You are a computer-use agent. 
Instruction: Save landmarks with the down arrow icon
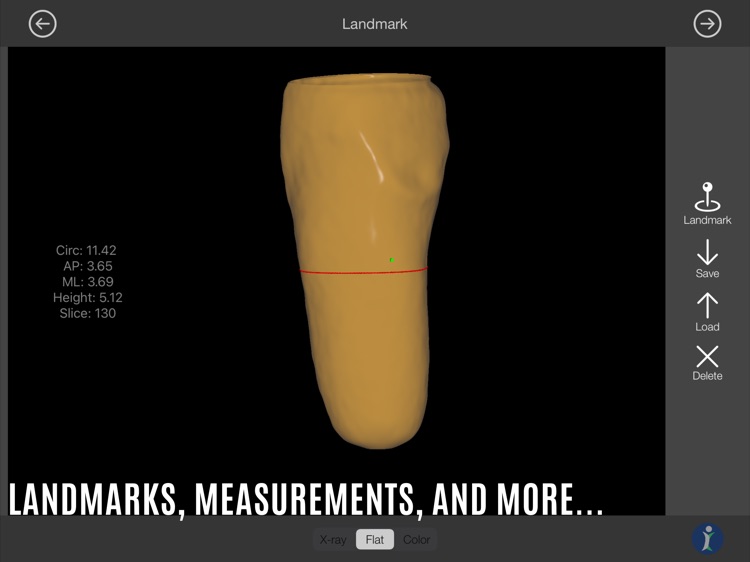[x=707, y=259]
